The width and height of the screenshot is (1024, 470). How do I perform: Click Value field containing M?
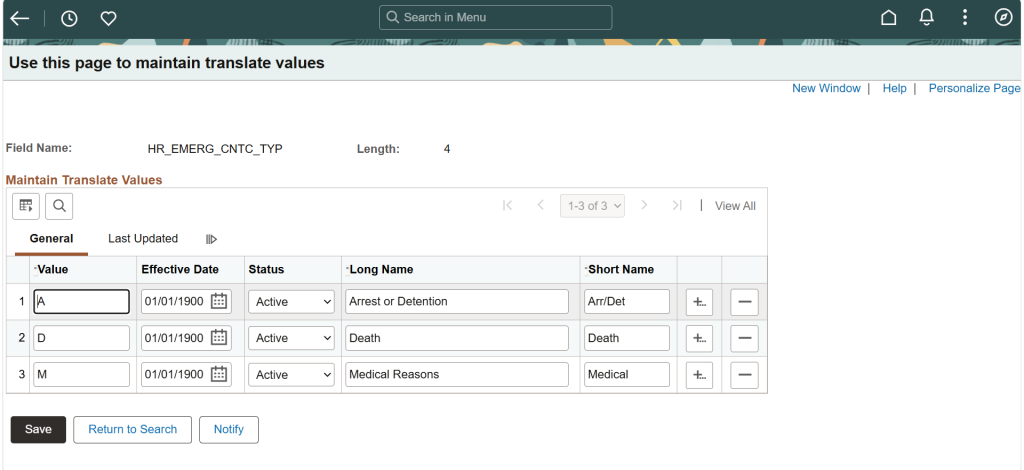[x=82, y=375]
